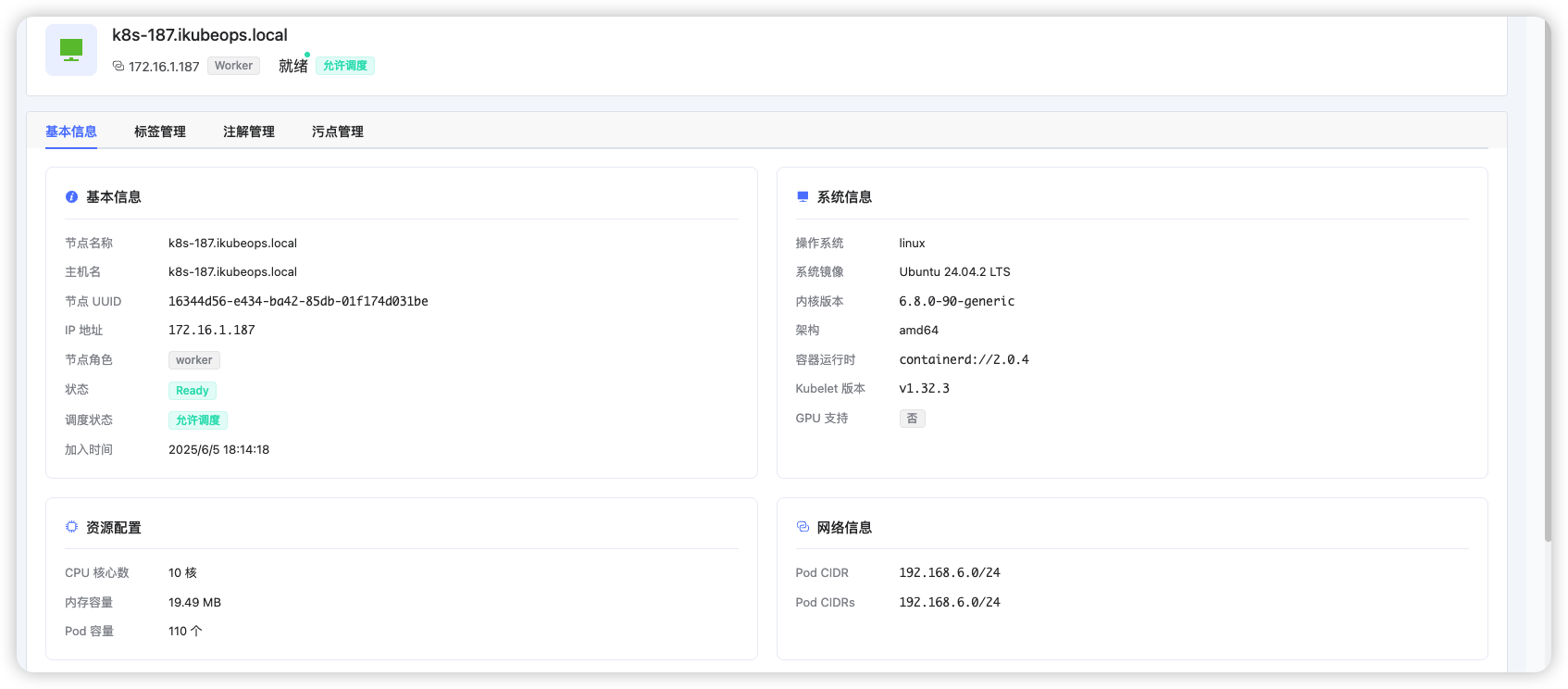Viewport: 1568px width, 689px height.
Task: Switch to the 基本信息 tab
Action: 71,132
